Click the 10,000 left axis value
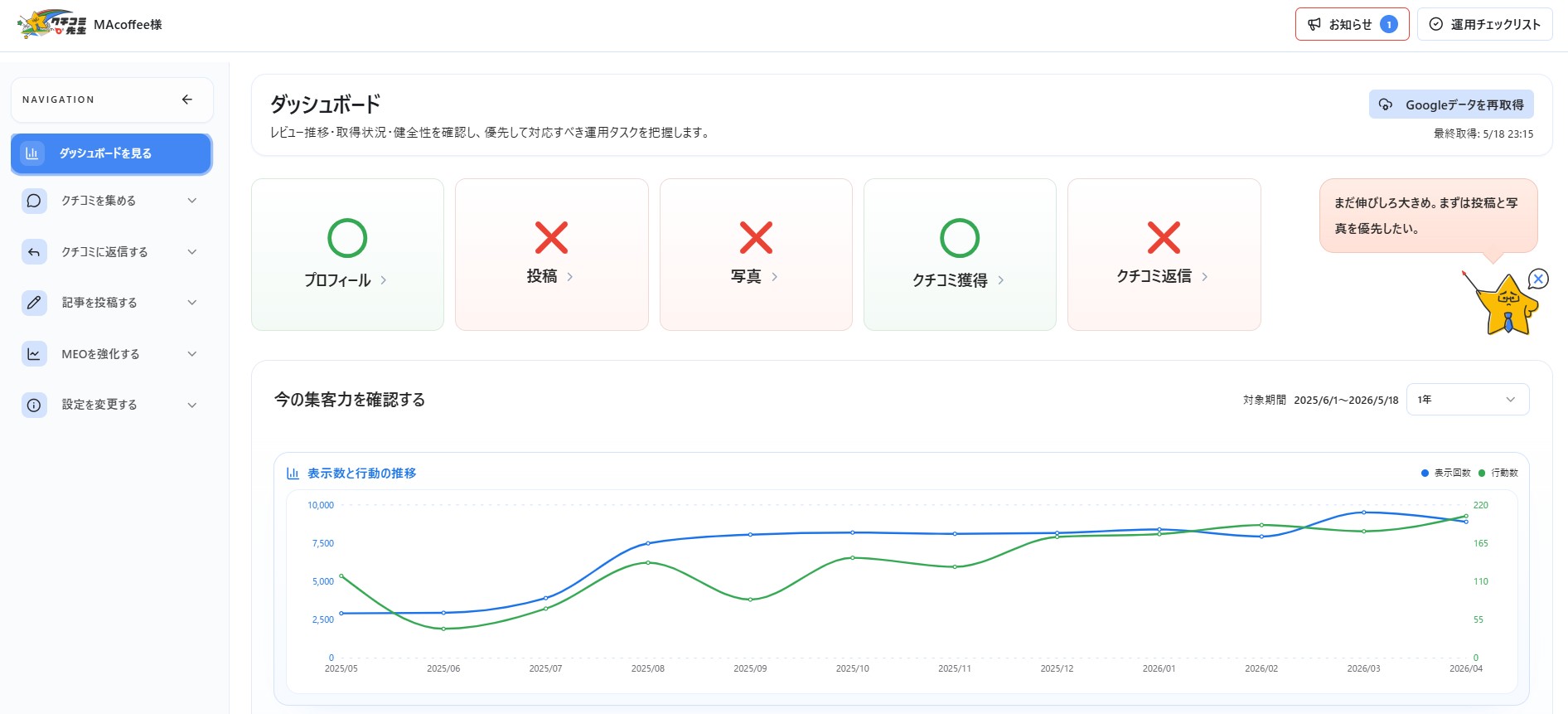Image resolution: width=1568 pixels, height=714 pixels. coord(321,505)
